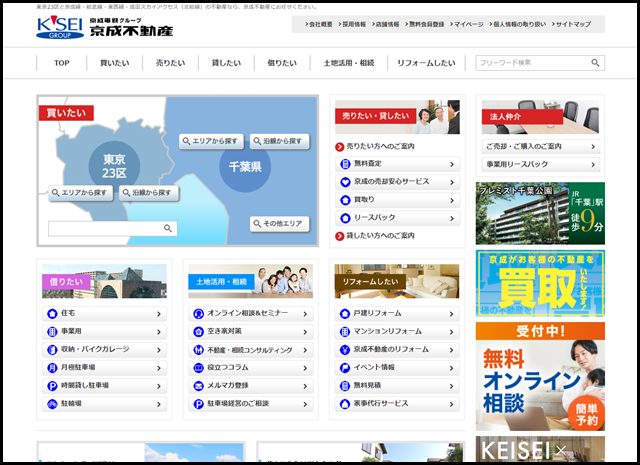Open the 採用情報 header link
This screenshot has width=640, height=465.
coord(352,24)
